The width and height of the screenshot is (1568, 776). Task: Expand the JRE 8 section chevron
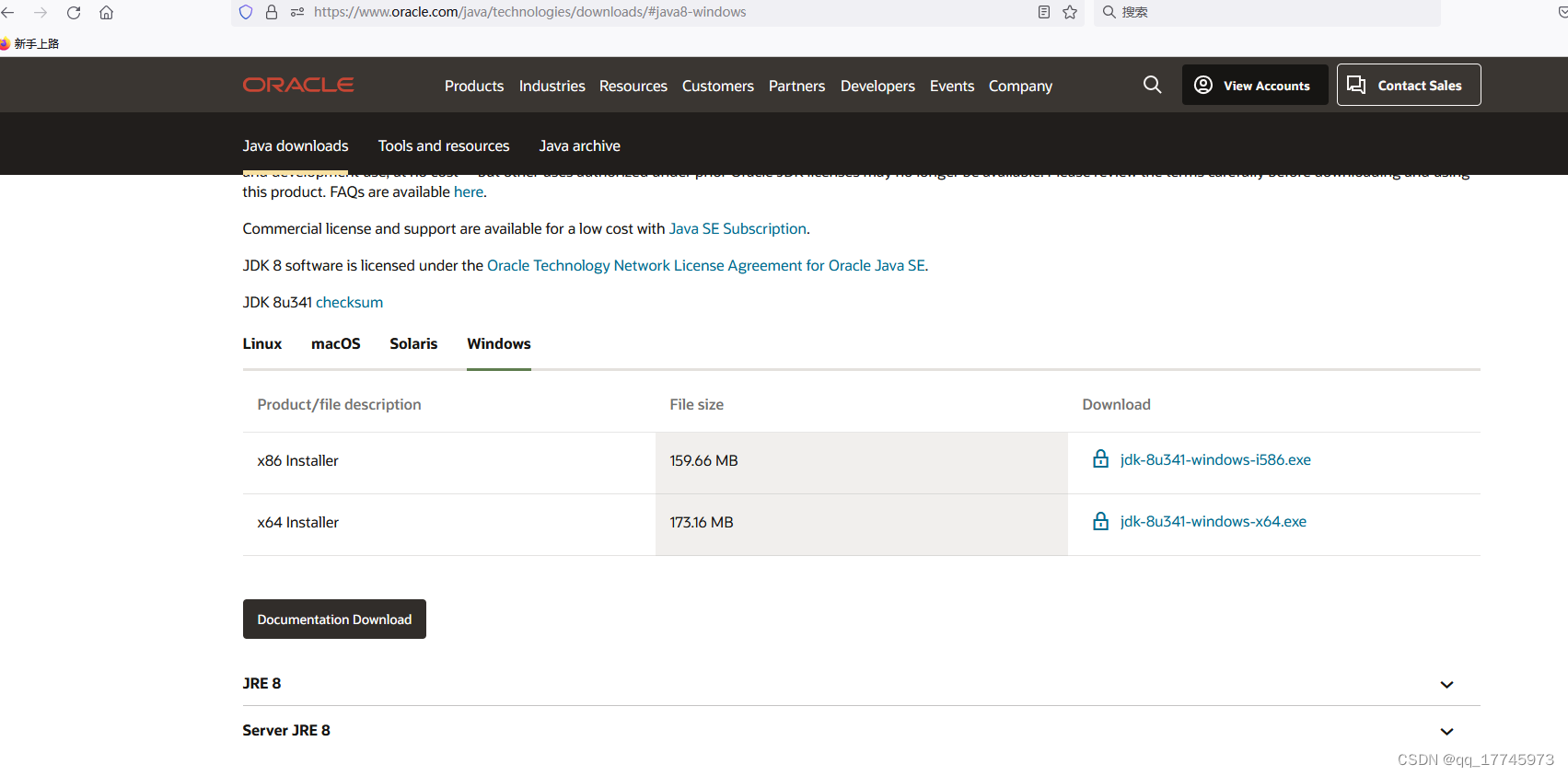pyautogui.click(x=1446, y=685)
